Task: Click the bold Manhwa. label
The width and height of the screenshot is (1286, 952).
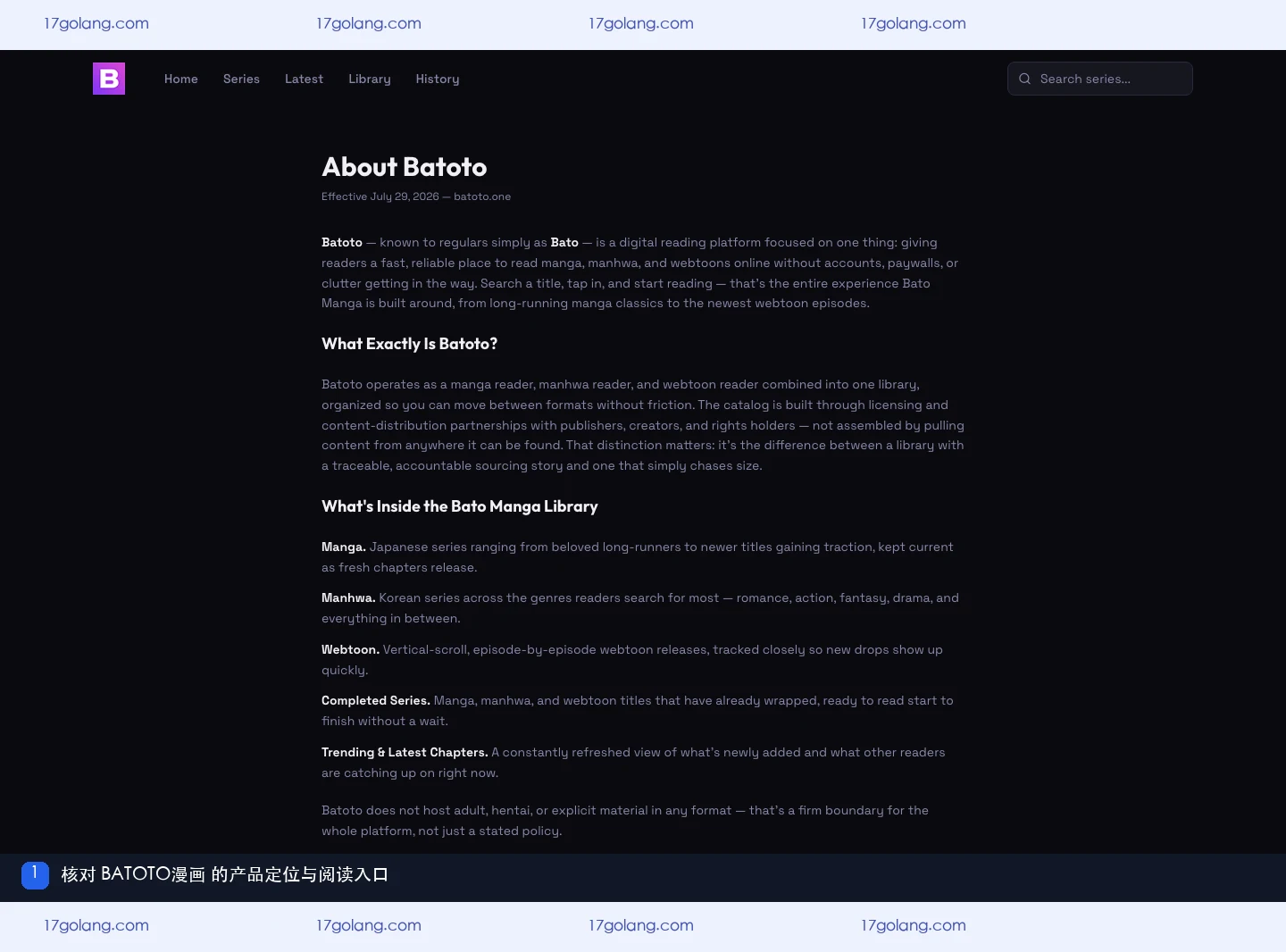Action: [348, 597]
